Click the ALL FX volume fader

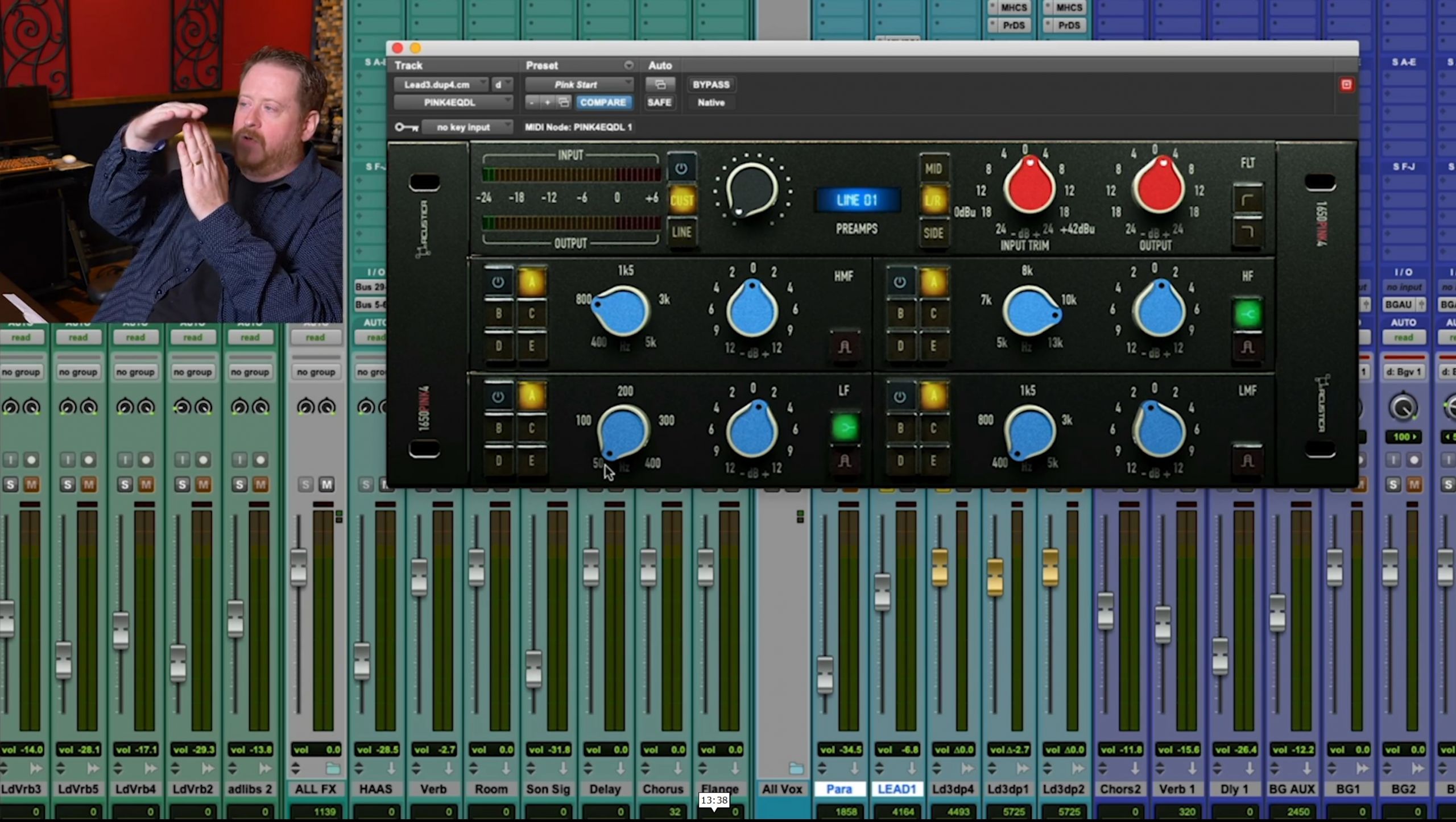[x=299, y=567]
